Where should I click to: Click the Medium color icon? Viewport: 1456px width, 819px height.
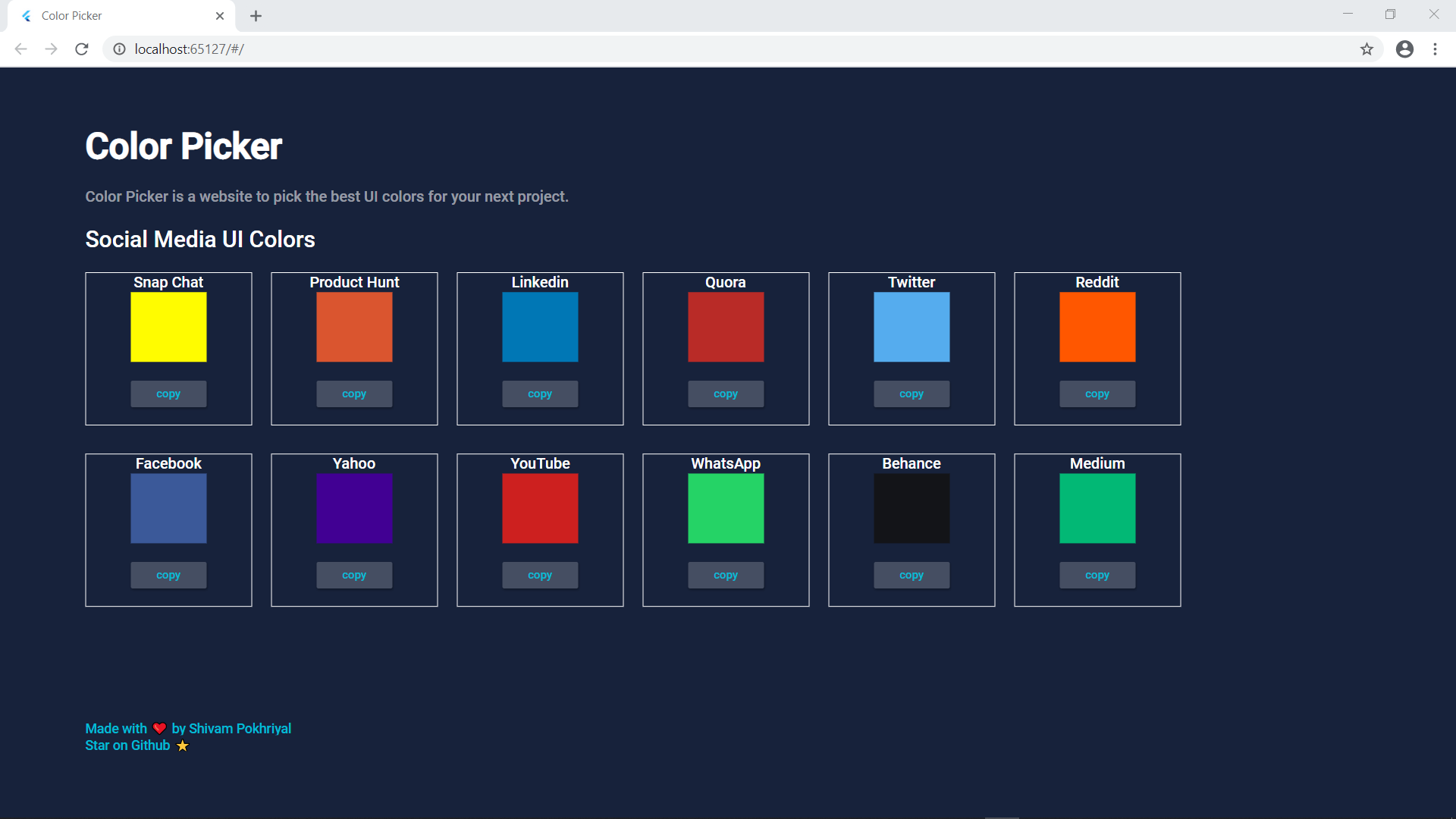click(1097, 507)
